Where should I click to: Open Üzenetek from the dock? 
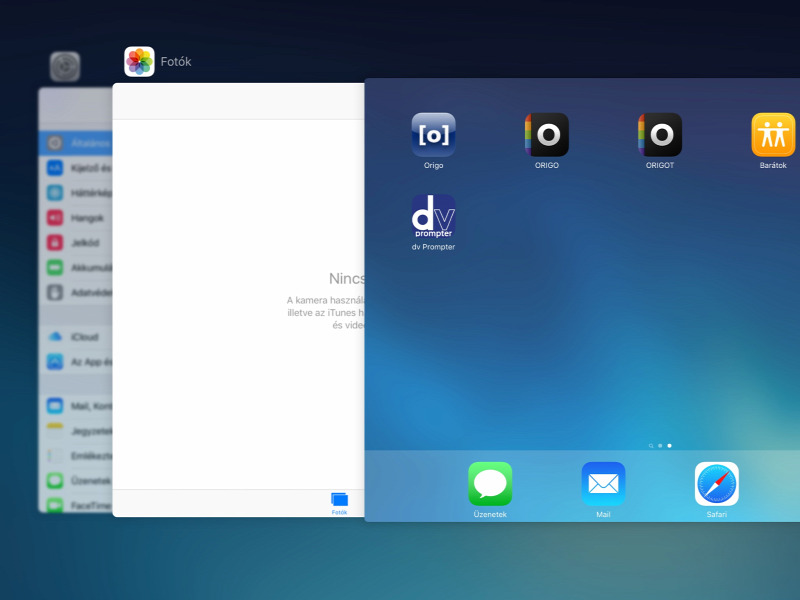point(490,484)
